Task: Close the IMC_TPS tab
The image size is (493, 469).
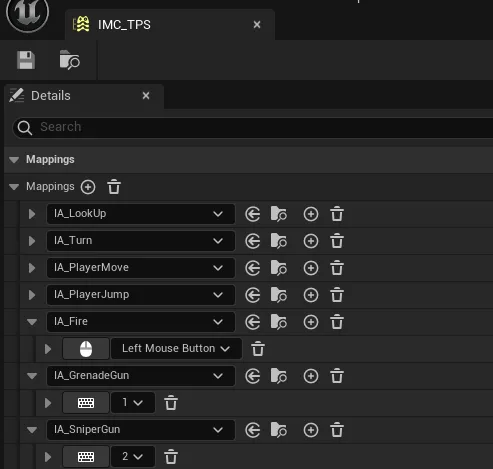Action: point(257,25)
